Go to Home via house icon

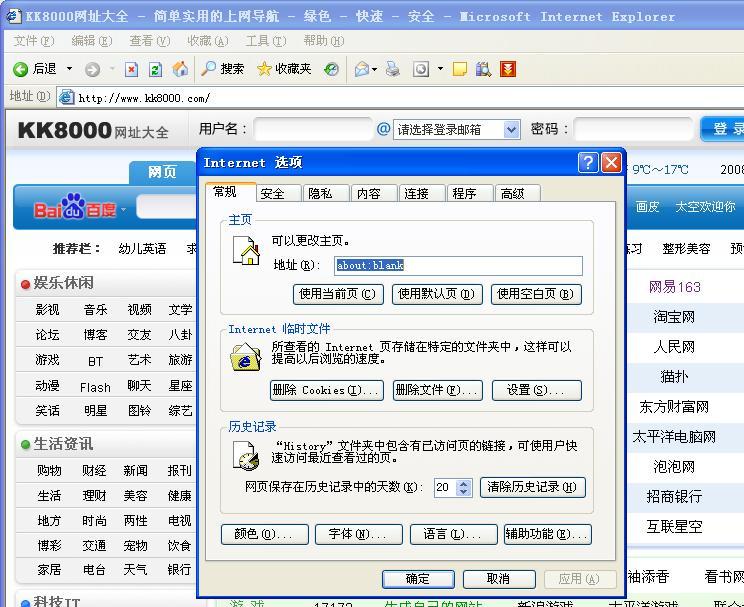(x=180, y=69)
